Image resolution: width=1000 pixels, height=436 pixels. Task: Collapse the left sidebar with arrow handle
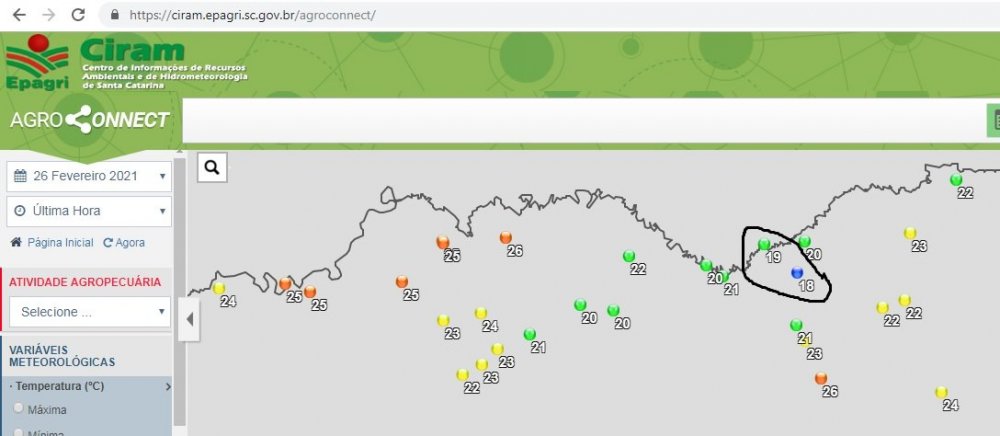[190, 319]
